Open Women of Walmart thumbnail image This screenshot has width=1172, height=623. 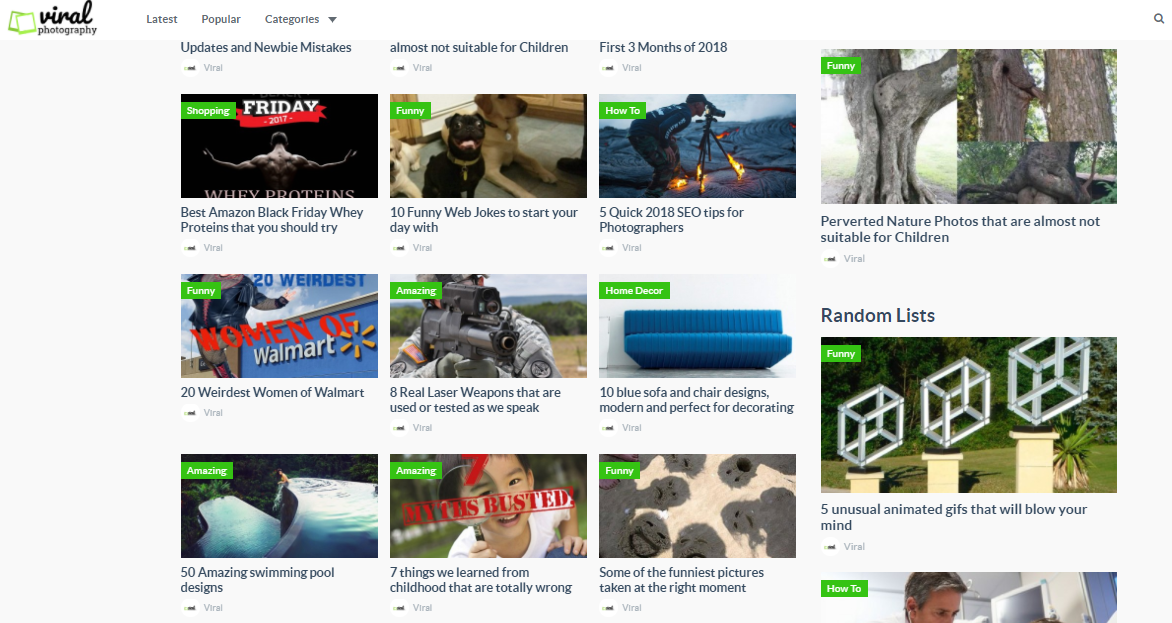(x=279, y=326)
